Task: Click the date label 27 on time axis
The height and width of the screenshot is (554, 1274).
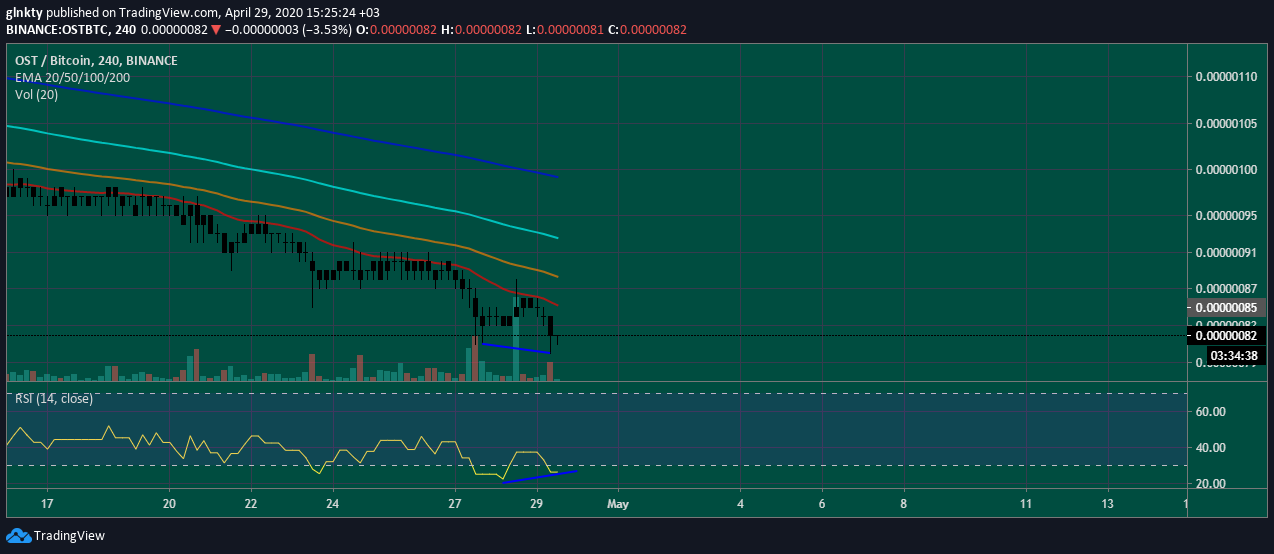Action: pos(455,503)
